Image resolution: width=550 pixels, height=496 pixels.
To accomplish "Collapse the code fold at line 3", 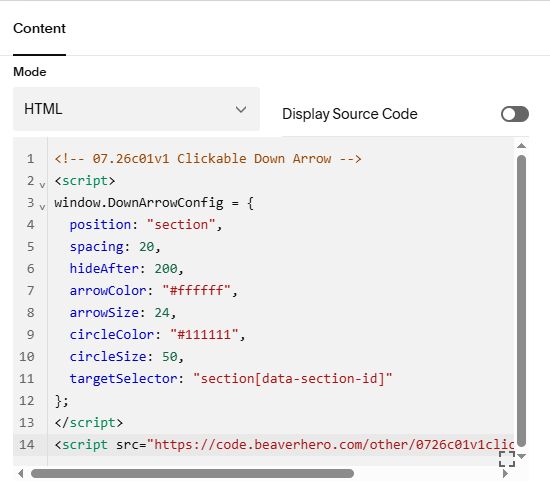I will click(42, 207).
